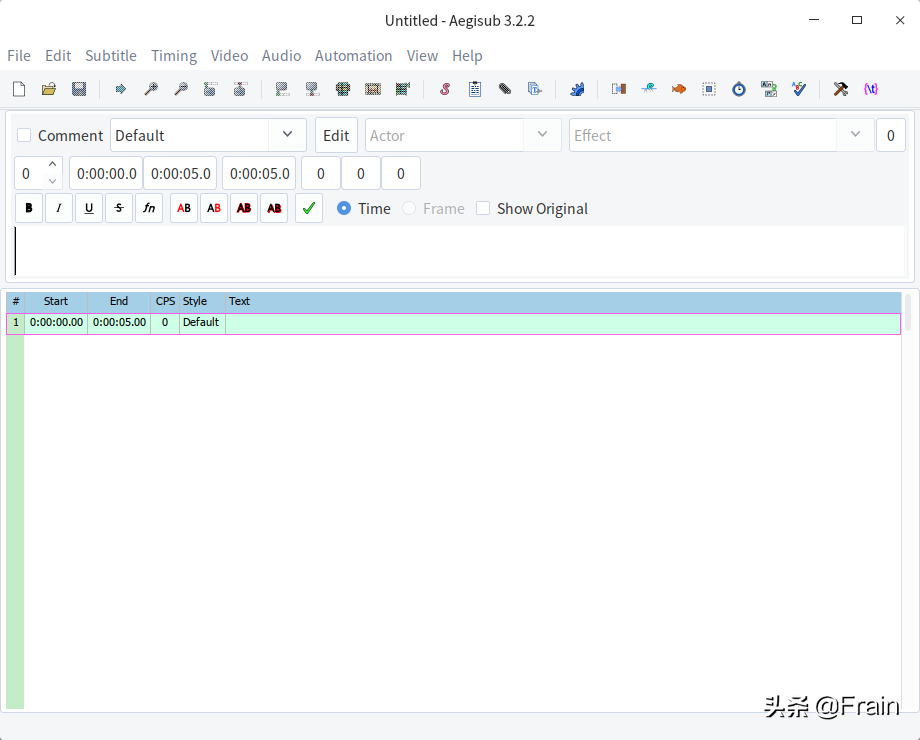Select lines visible on current frame

[343, 89]
